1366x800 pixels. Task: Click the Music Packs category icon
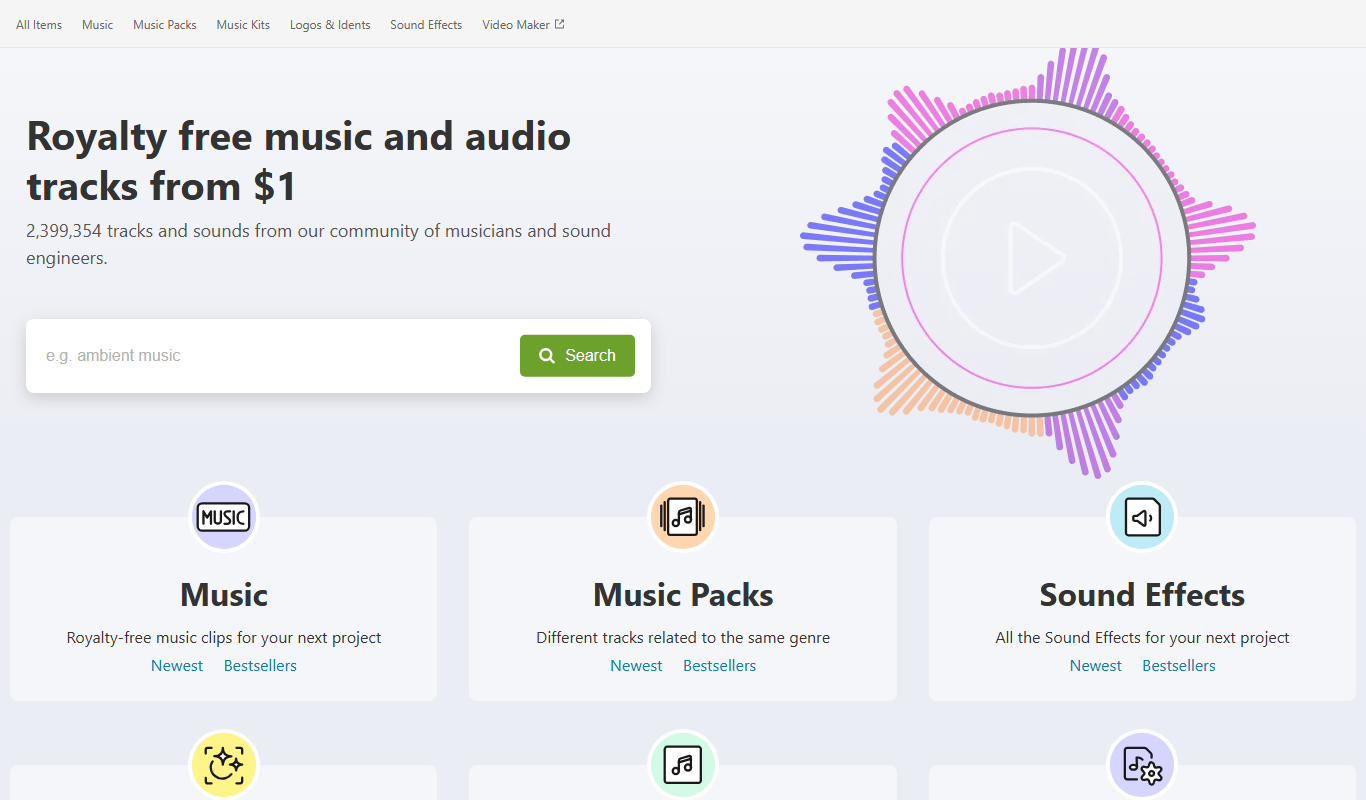tap(683, 517)
